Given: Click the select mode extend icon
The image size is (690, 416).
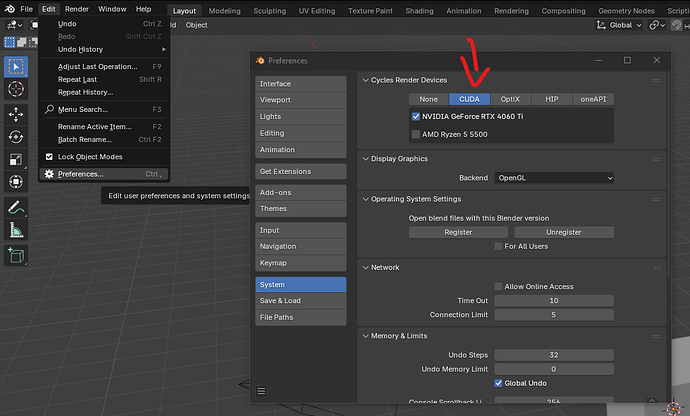Looking at the screenshot, I should [x=21, y=42].
